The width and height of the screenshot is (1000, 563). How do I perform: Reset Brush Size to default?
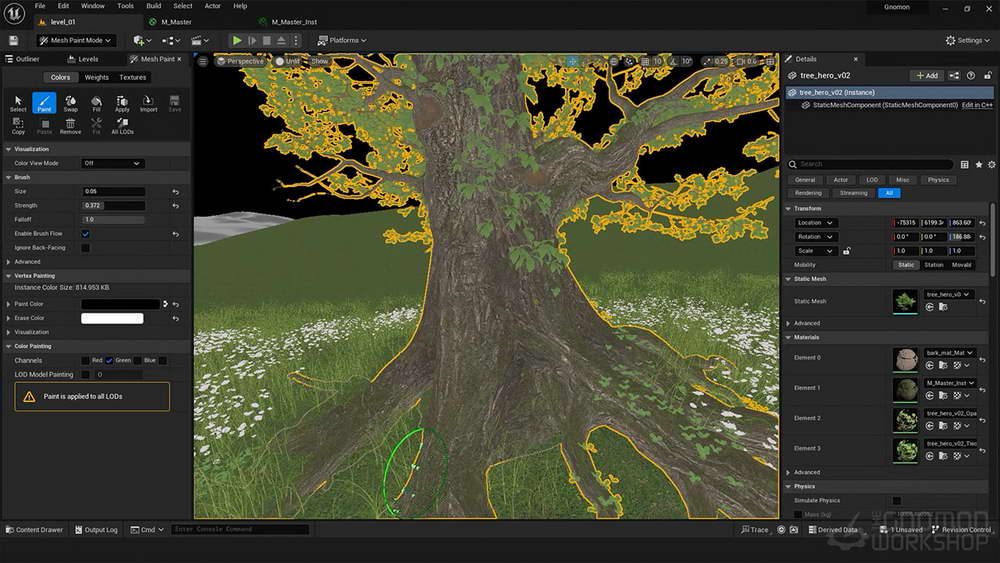175,191
